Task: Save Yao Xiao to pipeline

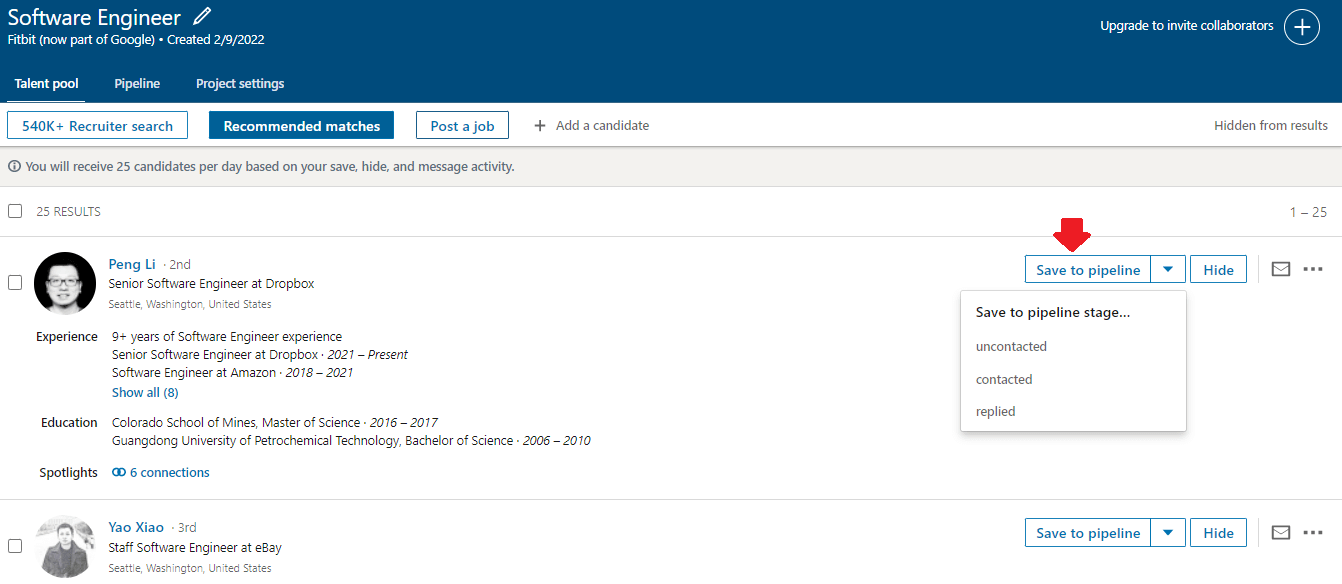Action: [x=1088, y=533]
